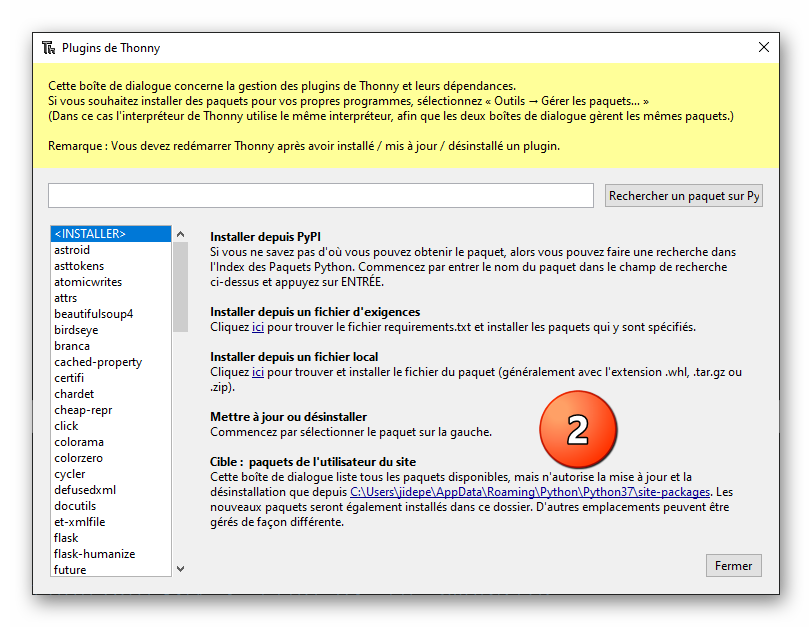Select asttokens package
Image resolution: width=812 pixels, height=627 pixels.
[111, 266]
